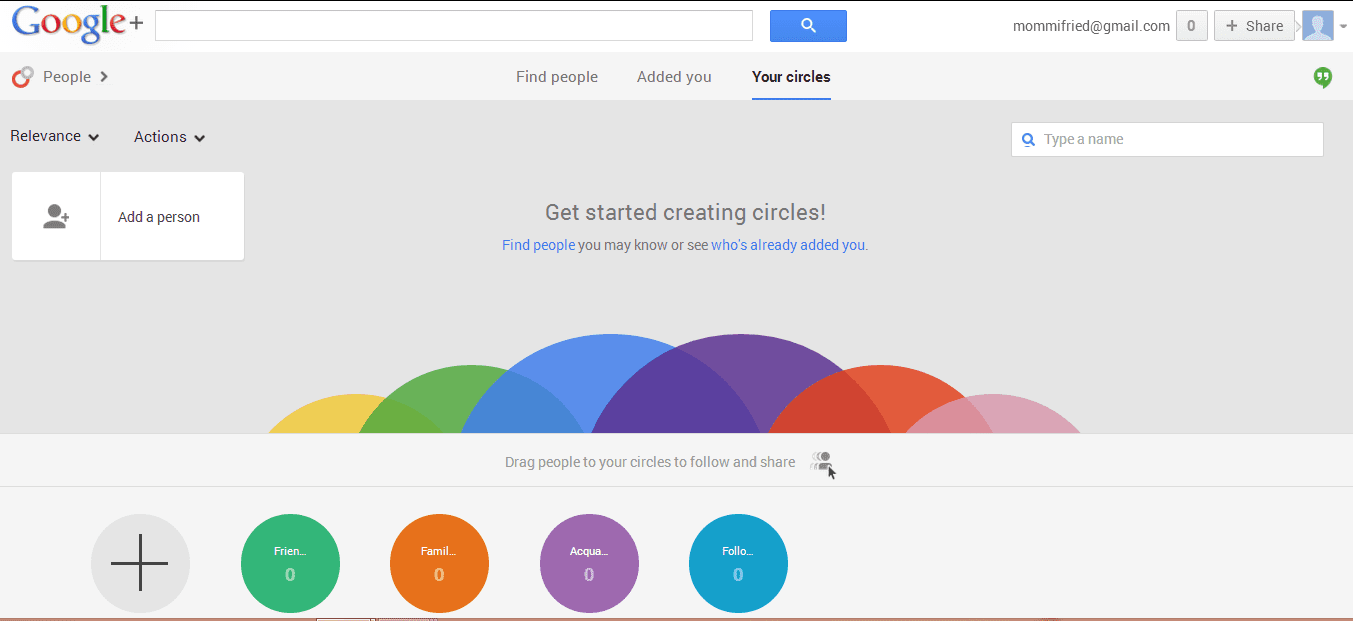The width and height of the screenshot is (1353, 621).
Task: Focus the Type a name field
Action: [1167, 140]
